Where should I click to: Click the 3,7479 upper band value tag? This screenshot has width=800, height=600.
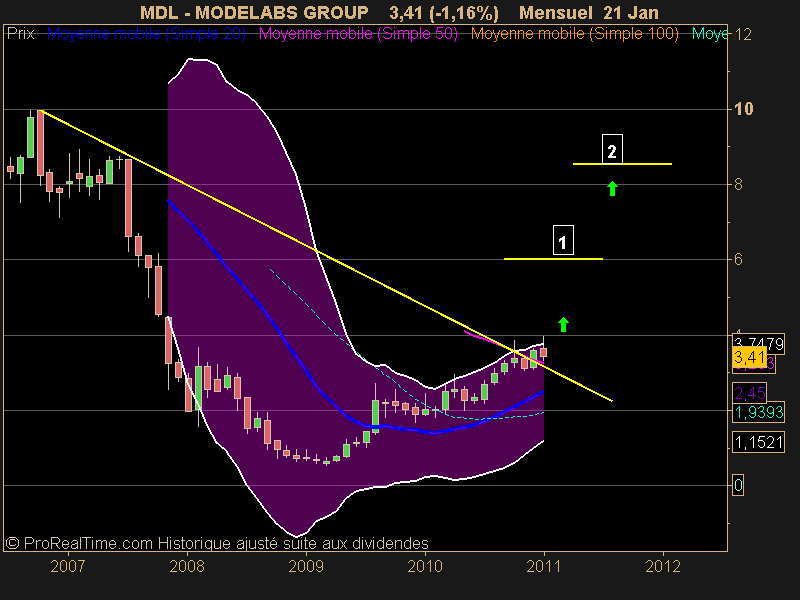point(759,343)
